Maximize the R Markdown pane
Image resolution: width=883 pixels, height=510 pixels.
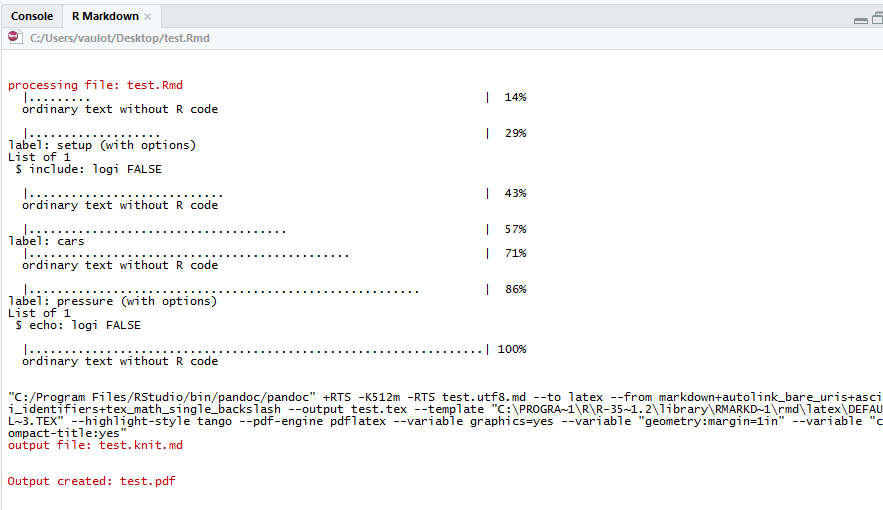tap(877, 19)
